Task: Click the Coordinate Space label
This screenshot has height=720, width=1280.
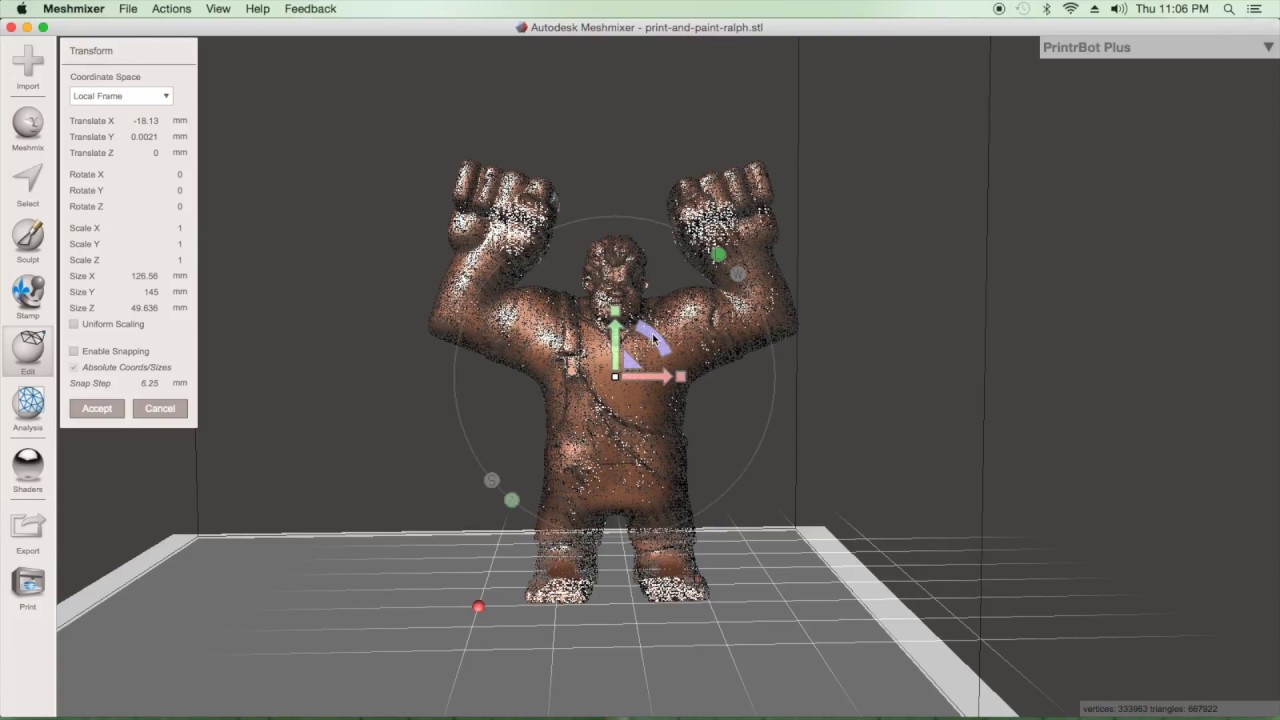Action: tap(105, 77)
